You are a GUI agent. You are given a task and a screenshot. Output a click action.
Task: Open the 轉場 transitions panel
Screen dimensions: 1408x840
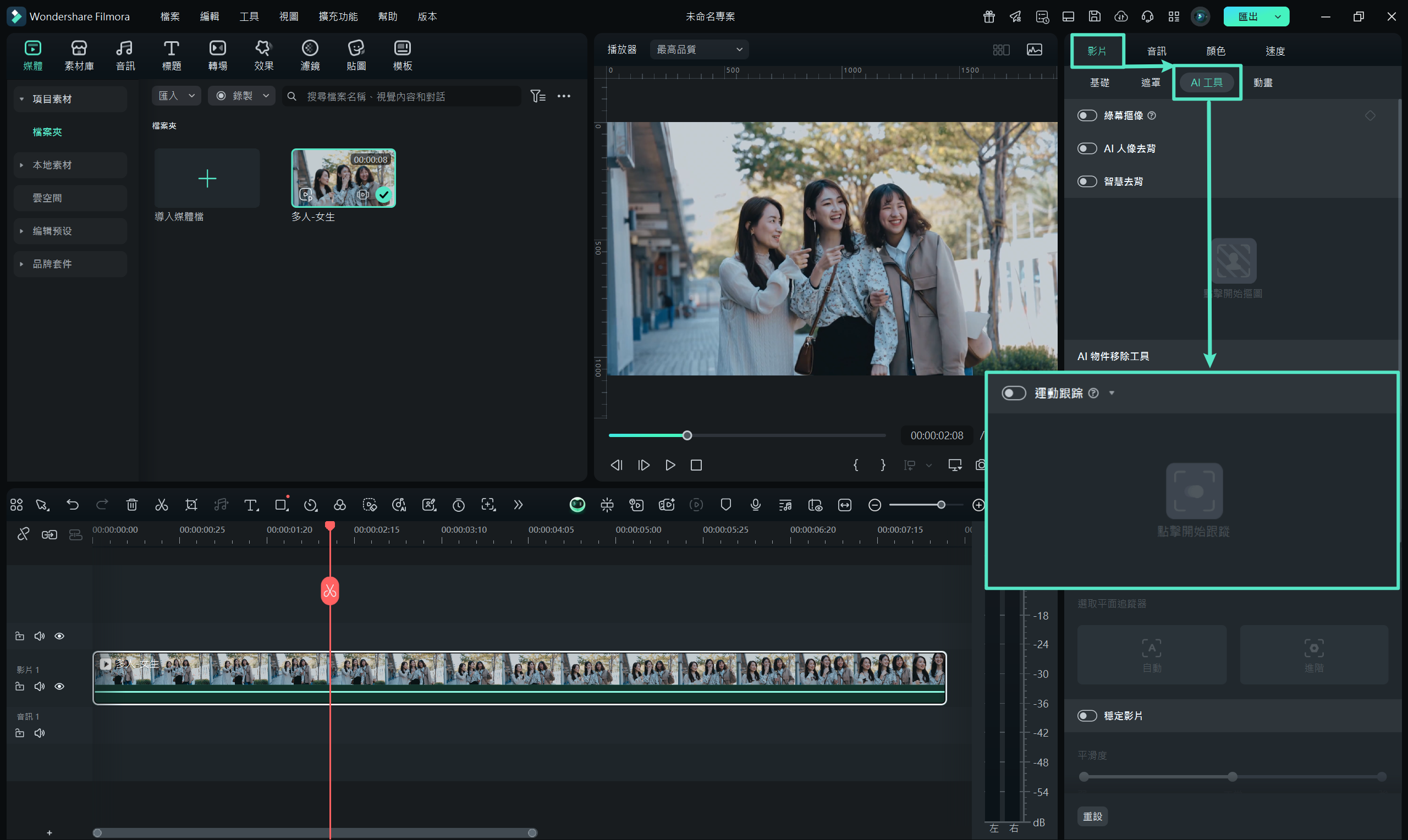217,56
